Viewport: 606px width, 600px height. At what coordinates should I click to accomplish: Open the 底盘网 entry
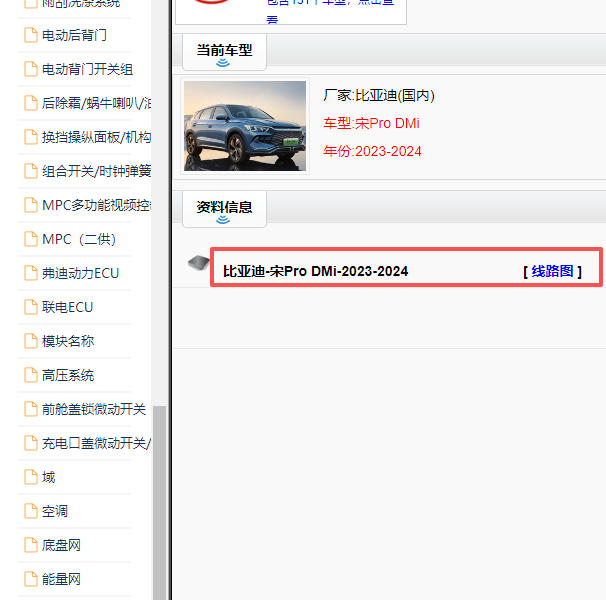pyautogui.click(x=61, y=545)
